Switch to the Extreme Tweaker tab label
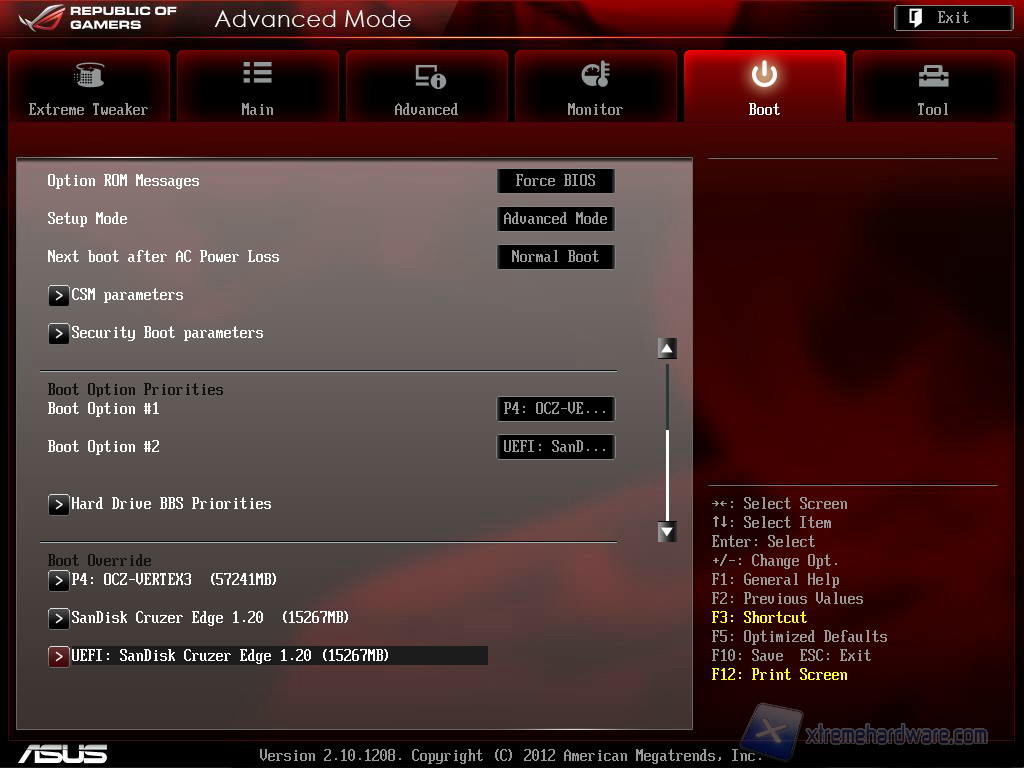This screenshot has width=1024, height=768. [x=88, y=110]
